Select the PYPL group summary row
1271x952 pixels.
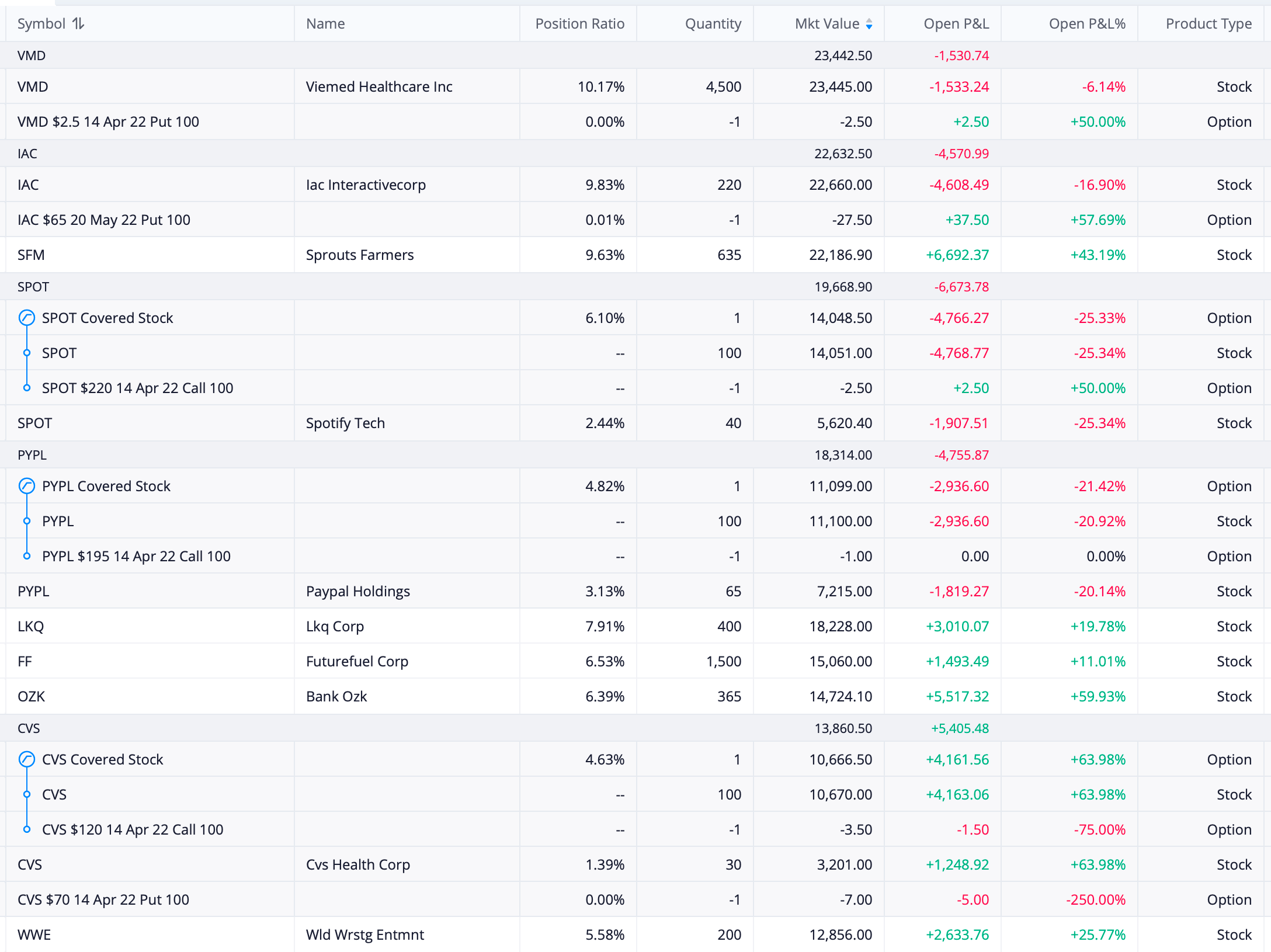(x=635, y=455)
